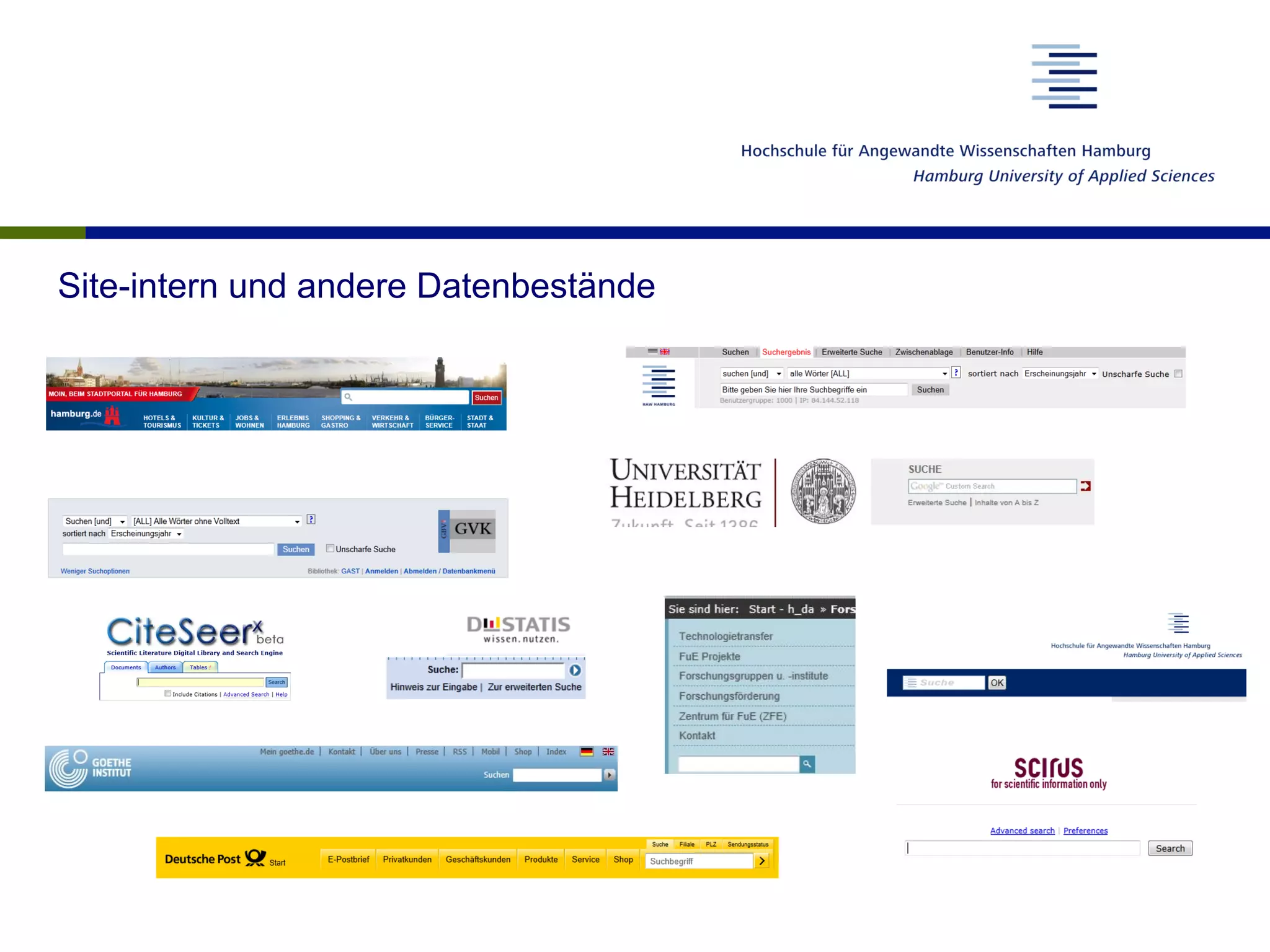Click the magnifier search icon in h_da panel
The width and height of the screenshot is (1270, 952).
807,764
